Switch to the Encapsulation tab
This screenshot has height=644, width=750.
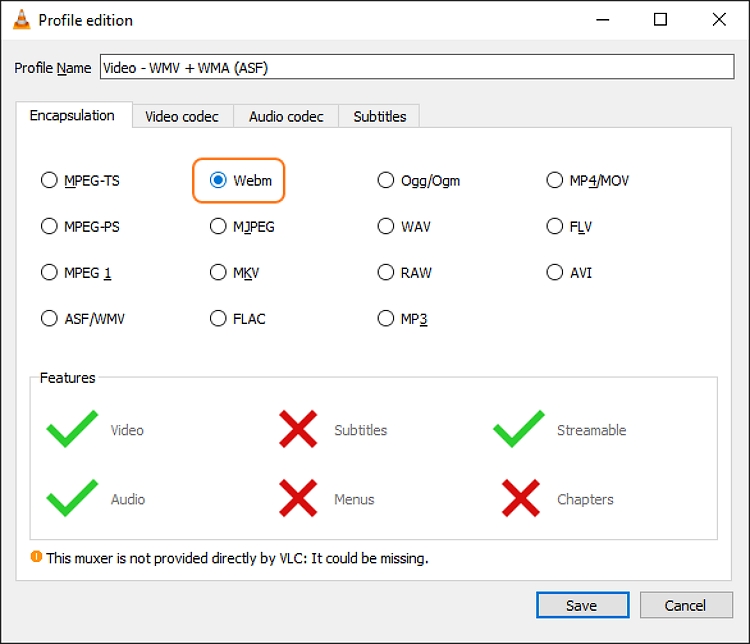click(x=74, y=115)
